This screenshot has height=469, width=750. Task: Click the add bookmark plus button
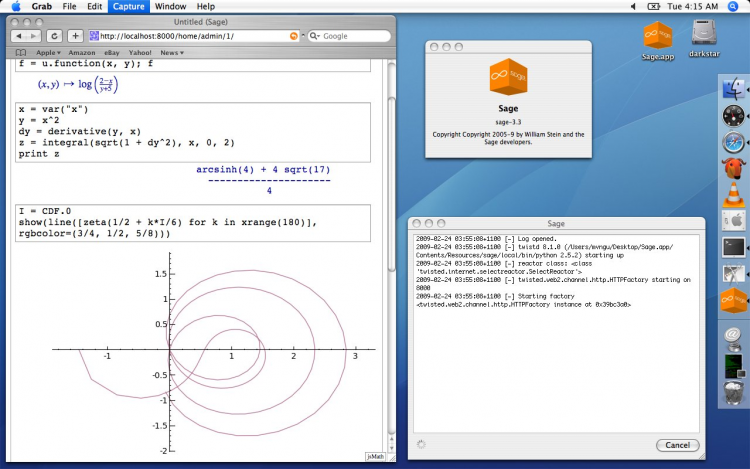click(75, 36)
